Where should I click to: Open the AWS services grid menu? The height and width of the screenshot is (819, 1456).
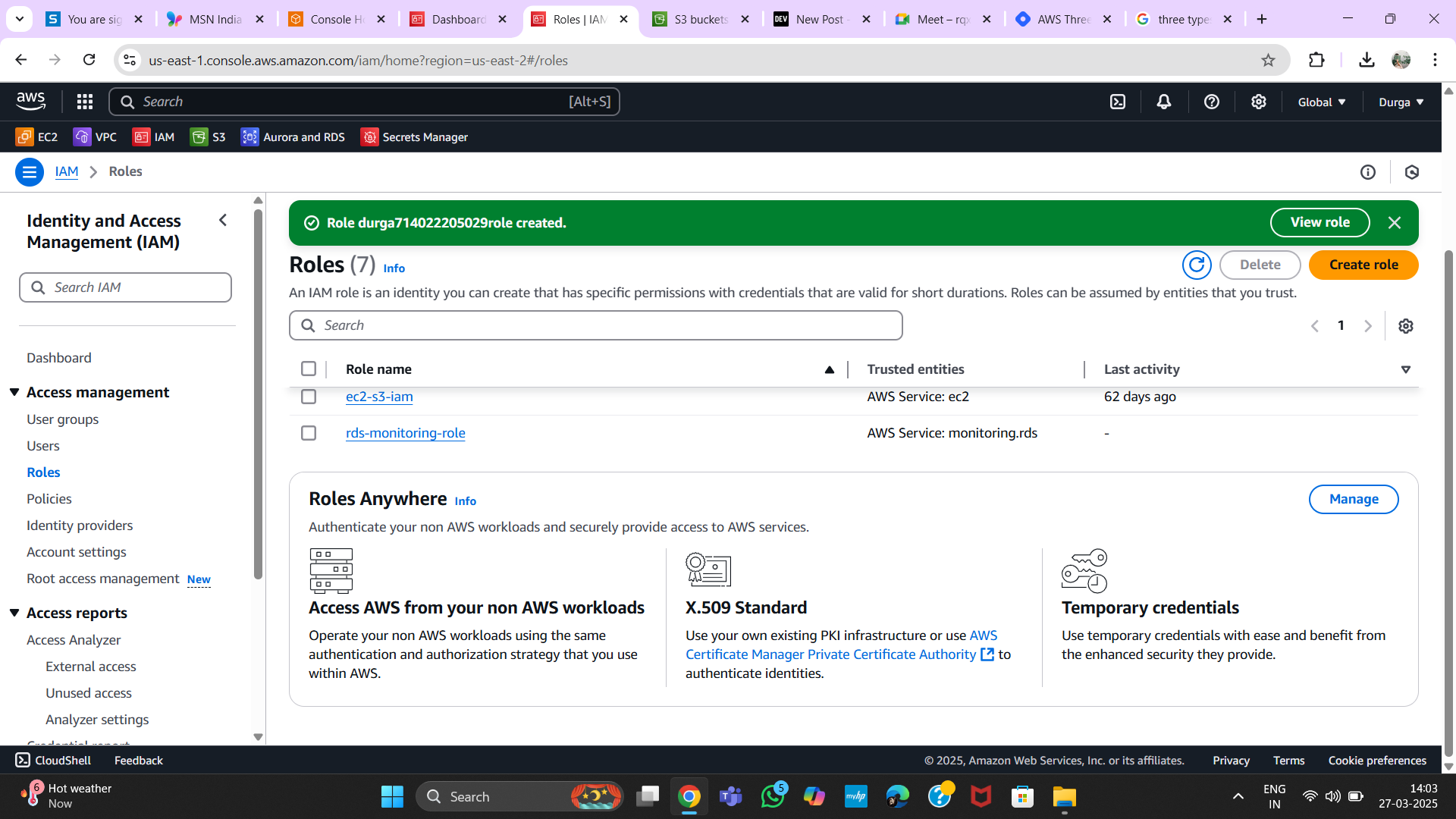[85, 102]
